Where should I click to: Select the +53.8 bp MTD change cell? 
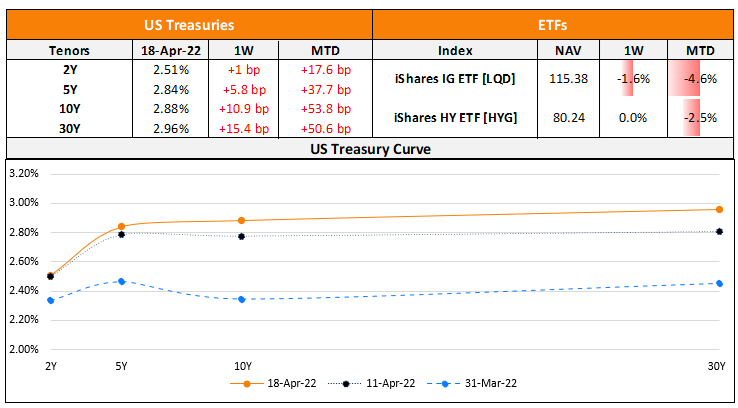pos(325,108)
